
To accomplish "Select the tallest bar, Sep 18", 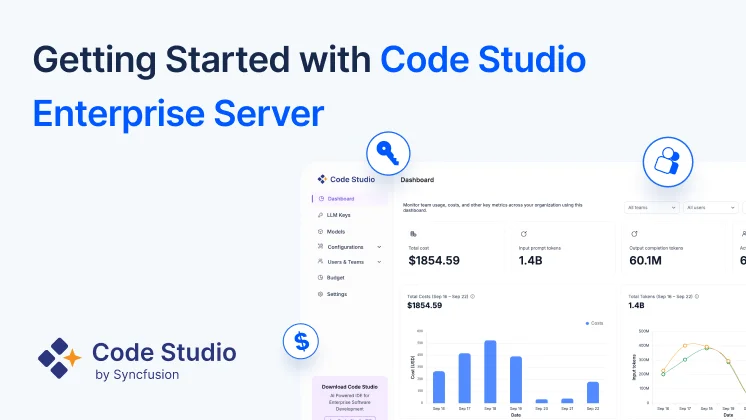I will (490, 371).
